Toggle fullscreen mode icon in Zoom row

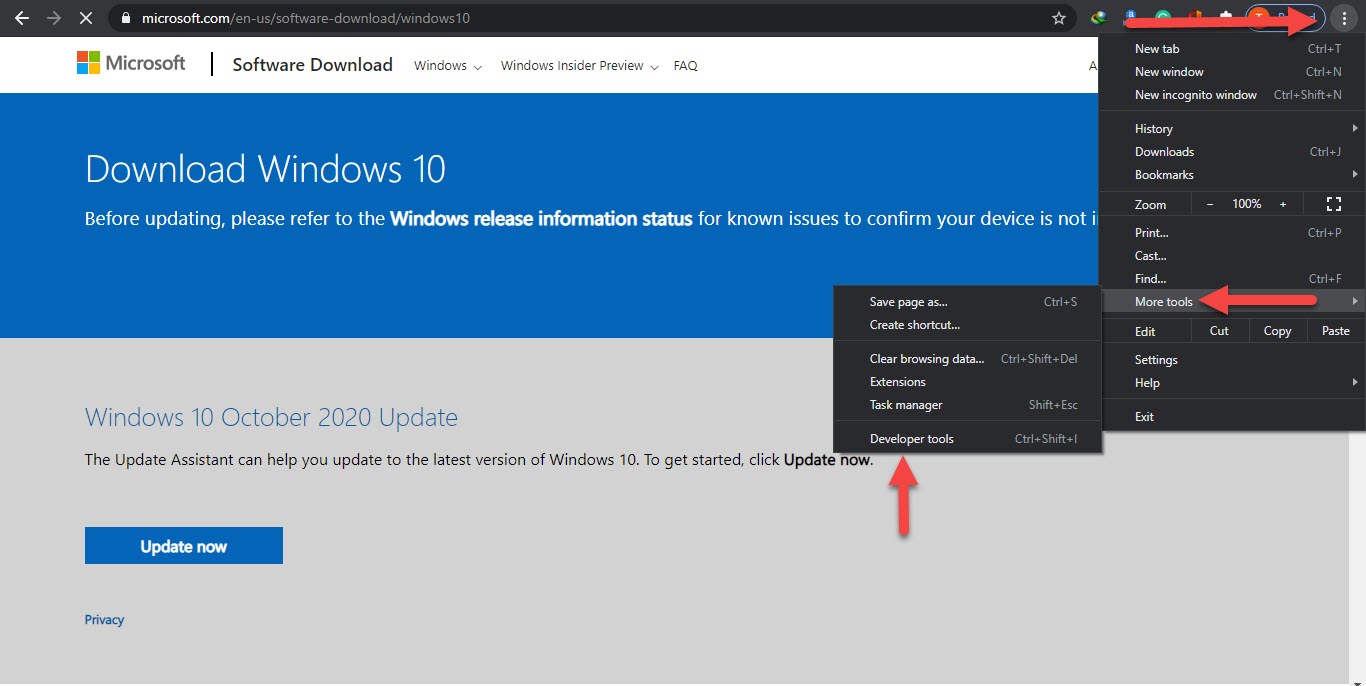click(1333, 204)
